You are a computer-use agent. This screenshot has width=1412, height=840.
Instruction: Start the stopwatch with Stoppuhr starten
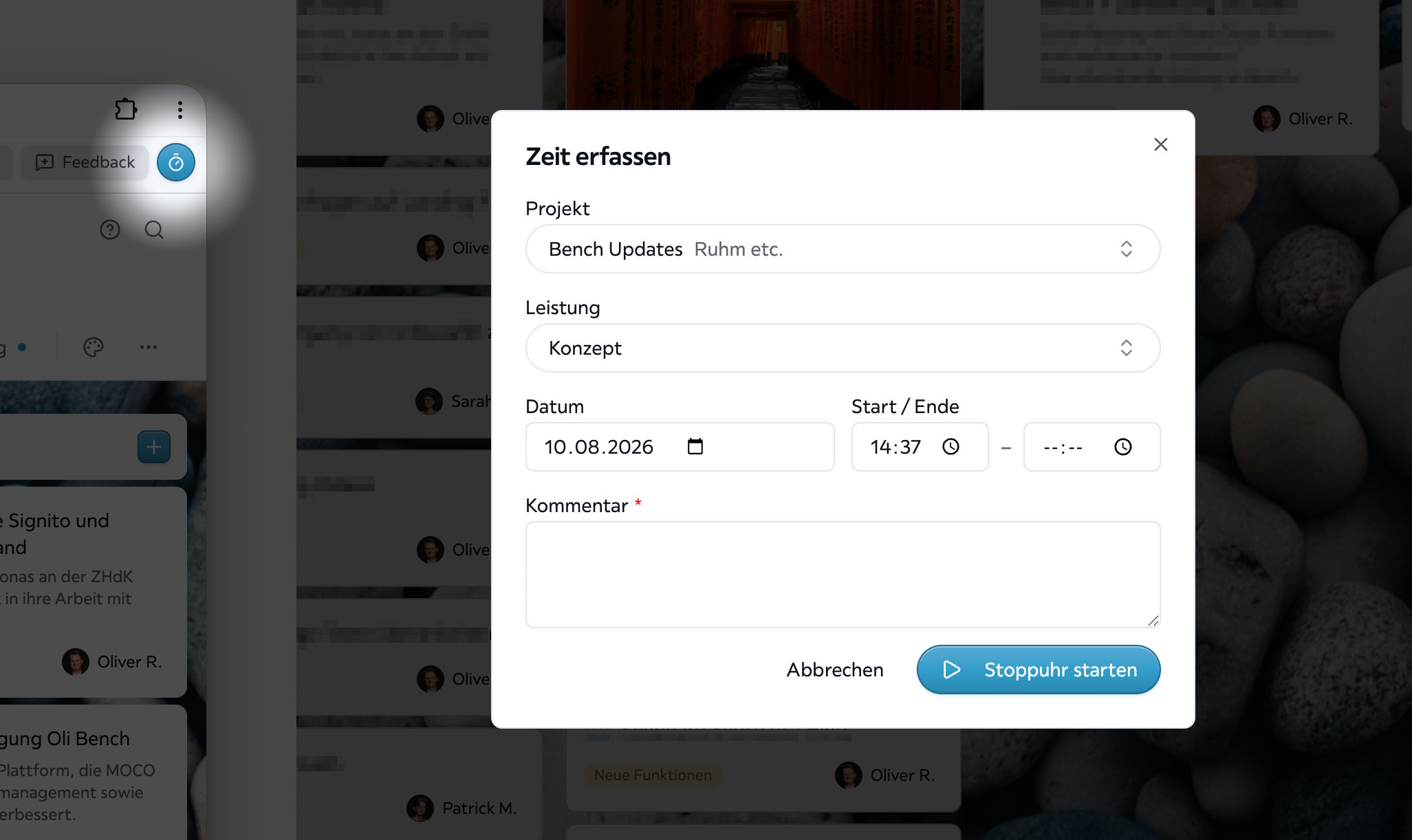tap(1039, 670)
